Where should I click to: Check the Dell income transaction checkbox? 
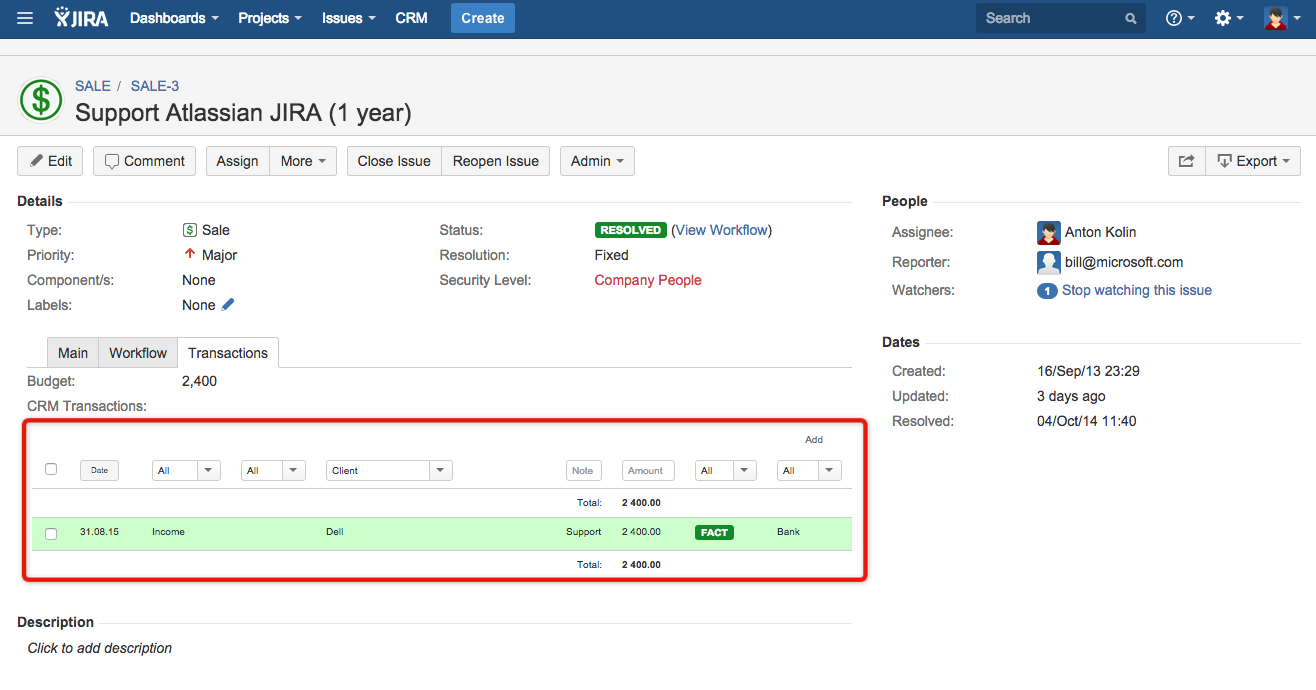coord(51,534)
